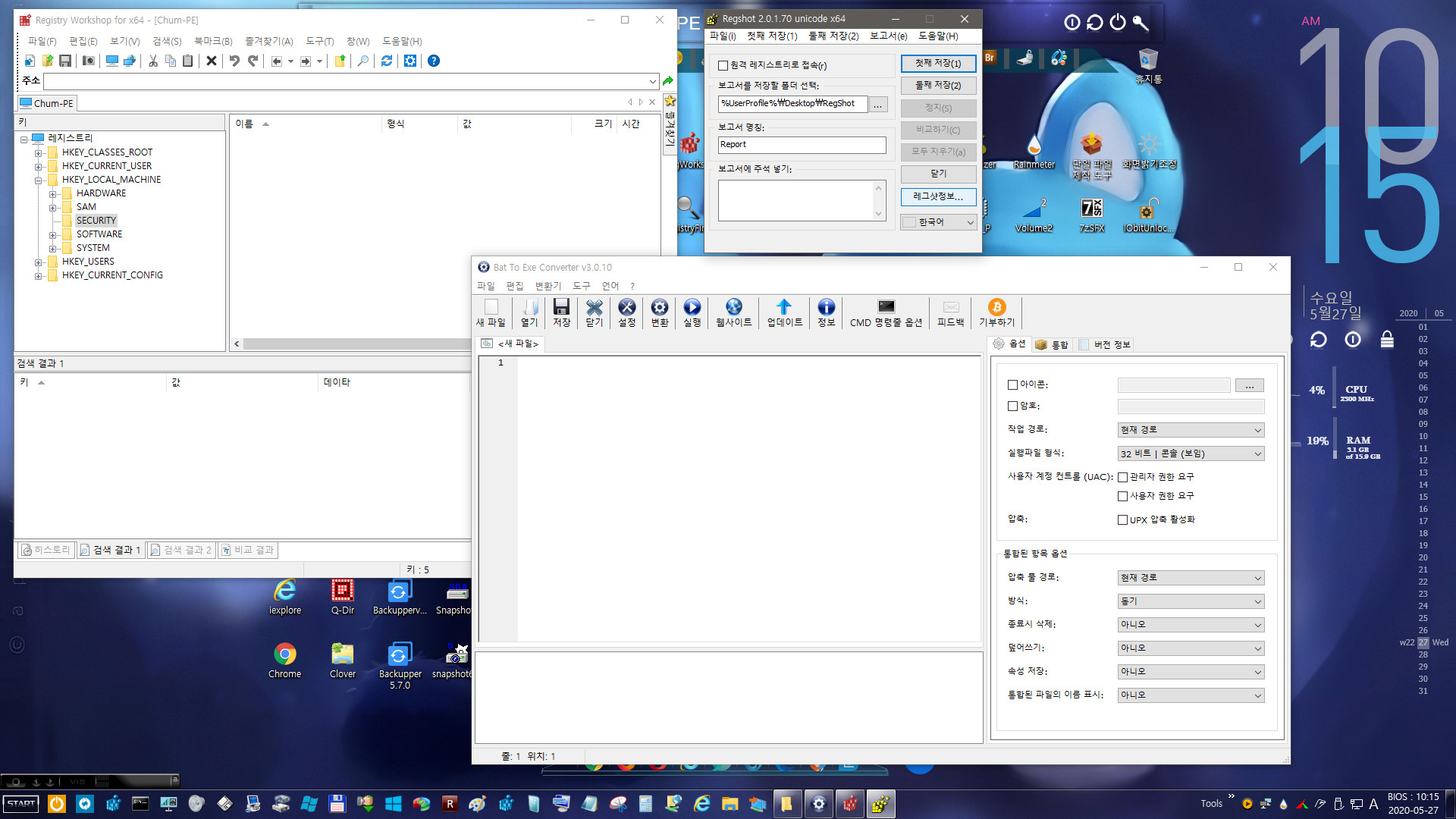Click the Go green arrow beside address bar
This screenshot has width=1456, height=819.
[668, 81]
